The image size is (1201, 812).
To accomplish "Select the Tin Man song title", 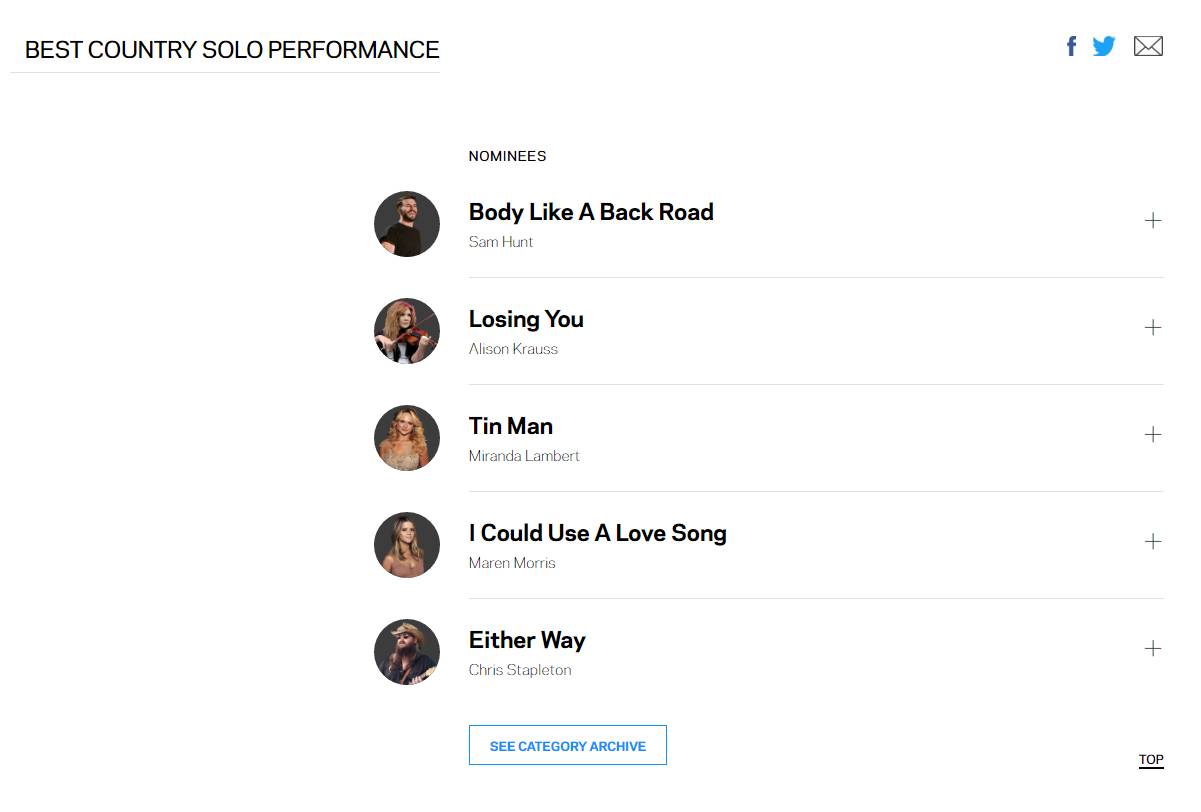I will [x=510, y=426].
